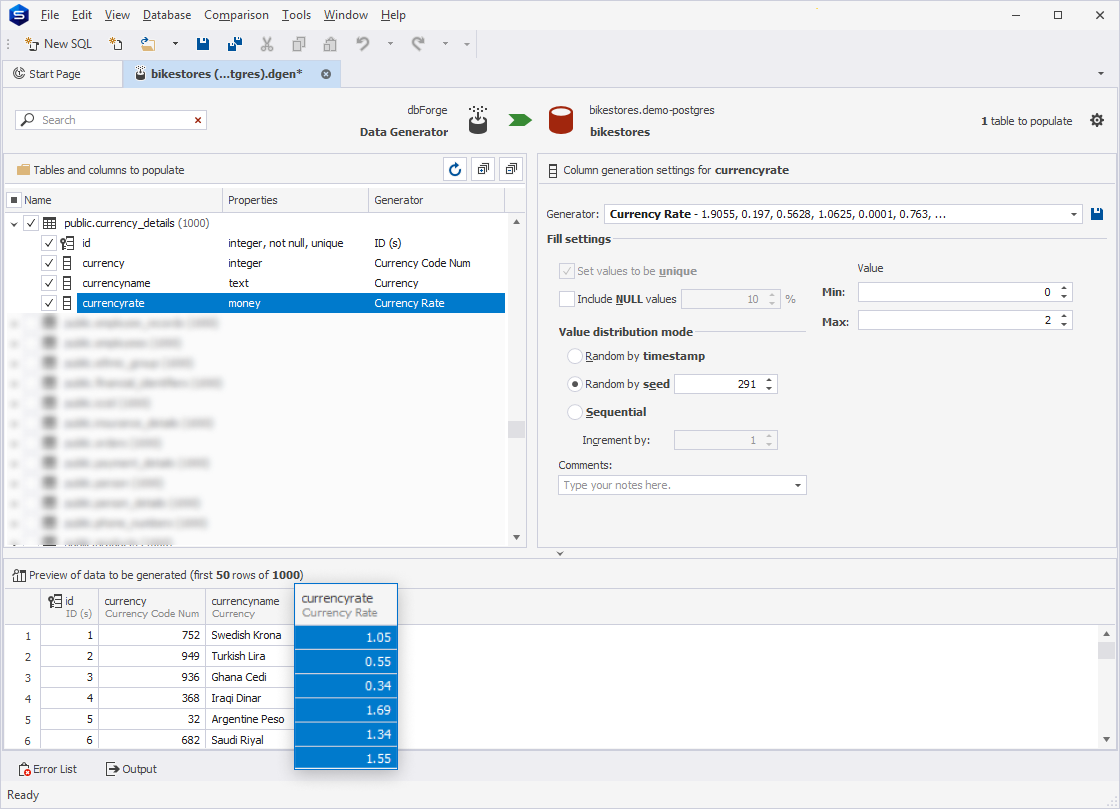
Task: Click the Properties column header
Action: coord(295,200)
